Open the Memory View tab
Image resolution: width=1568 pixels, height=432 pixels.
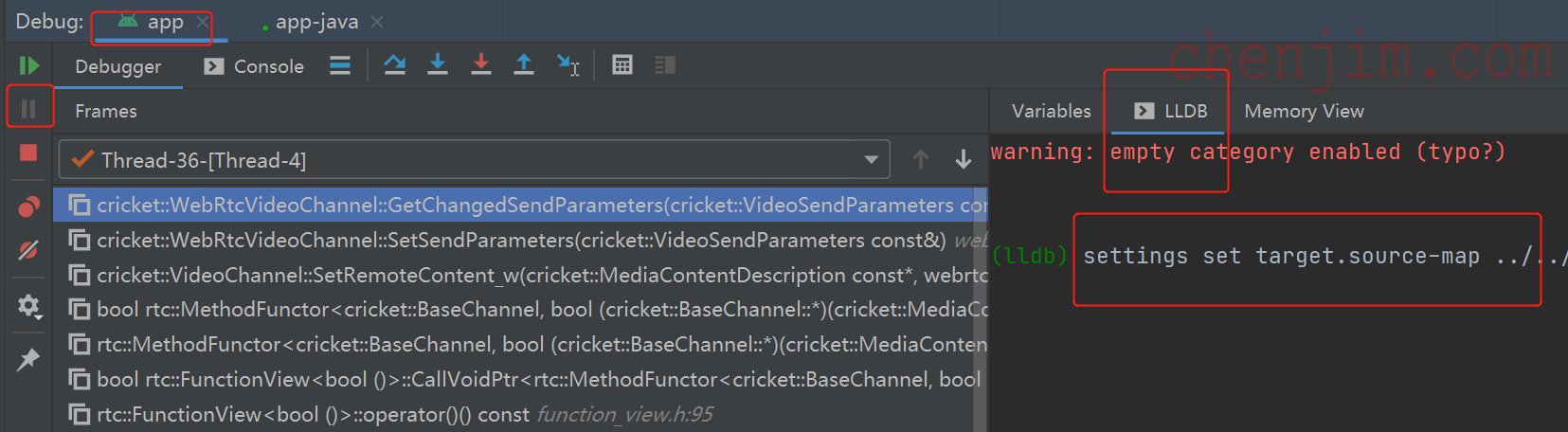coord(1304,111)
